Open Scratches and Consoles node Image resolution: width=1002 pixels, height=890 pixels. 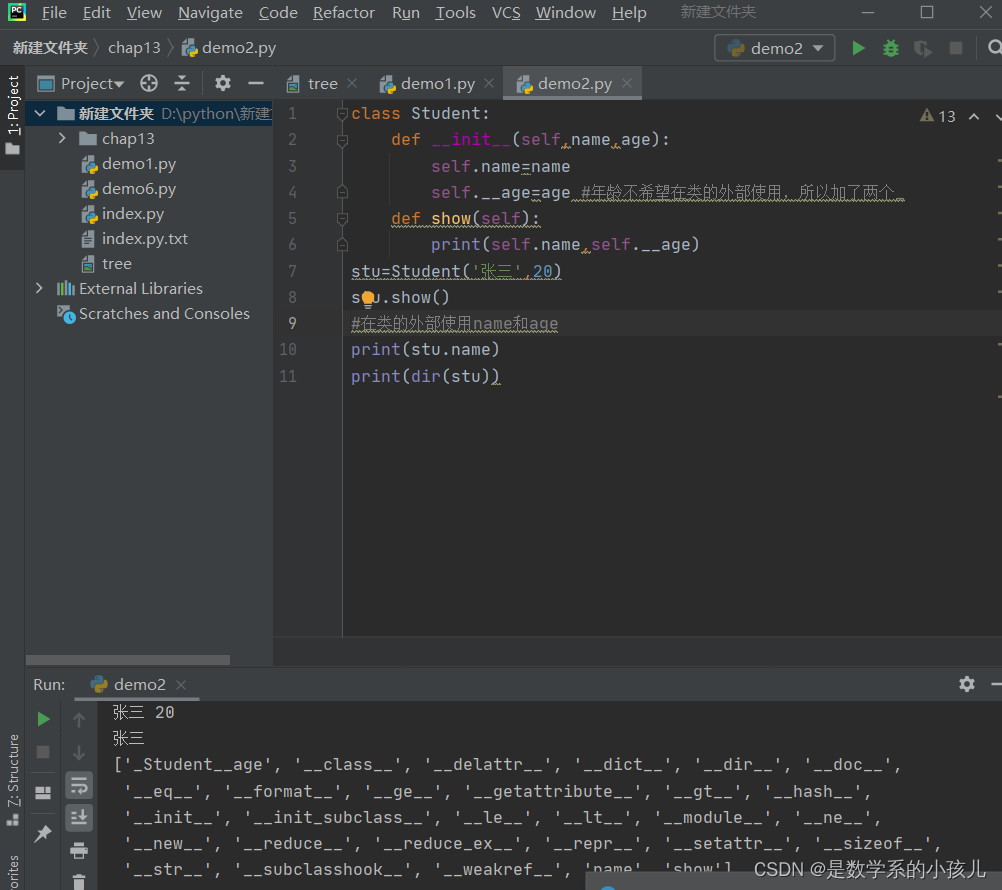pos(153,314)
